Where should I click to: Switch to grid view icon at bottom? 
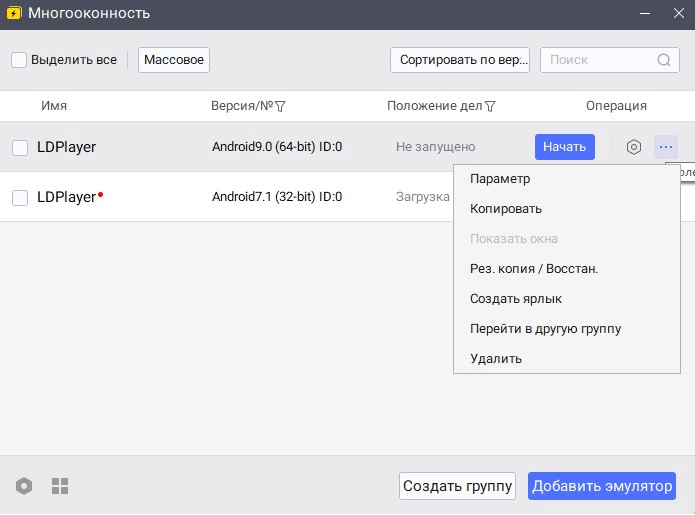60,486
